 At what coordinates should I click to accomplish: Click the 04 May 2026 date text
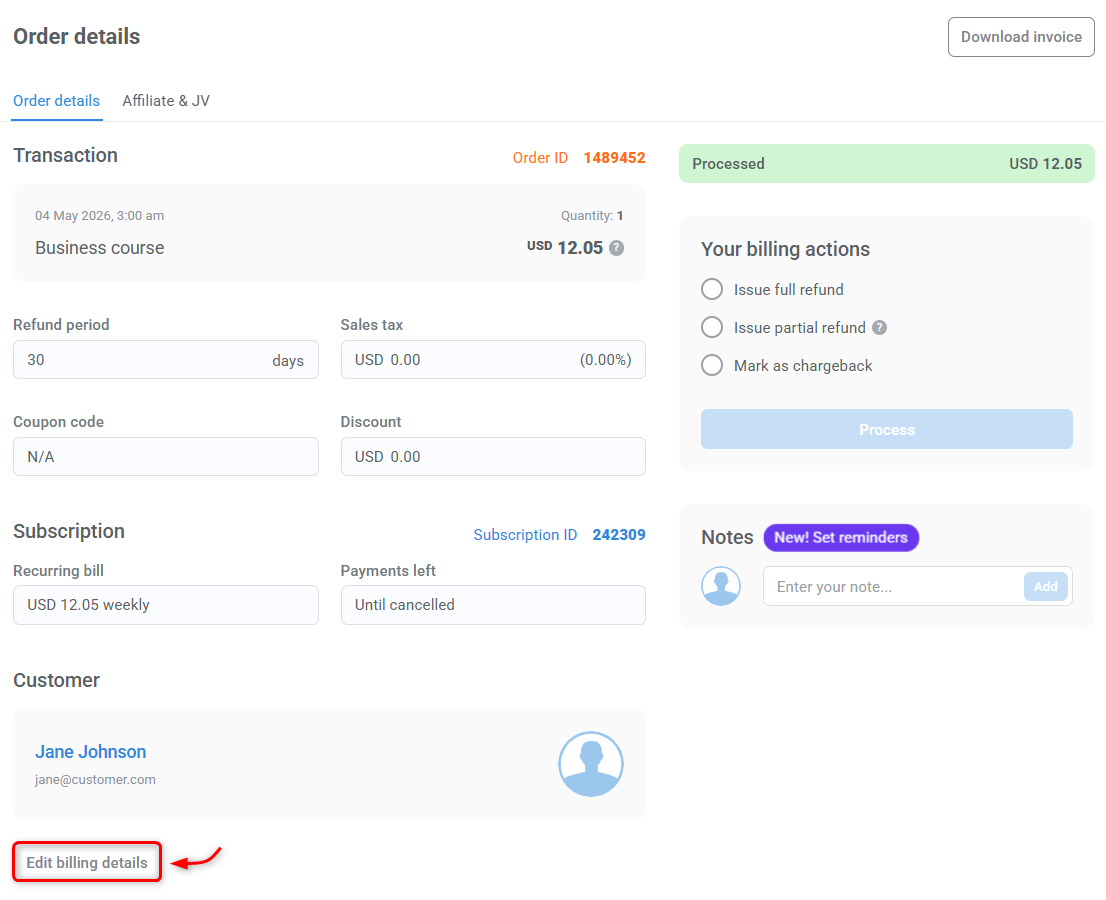pyautogui.click(x=99, y=216)
